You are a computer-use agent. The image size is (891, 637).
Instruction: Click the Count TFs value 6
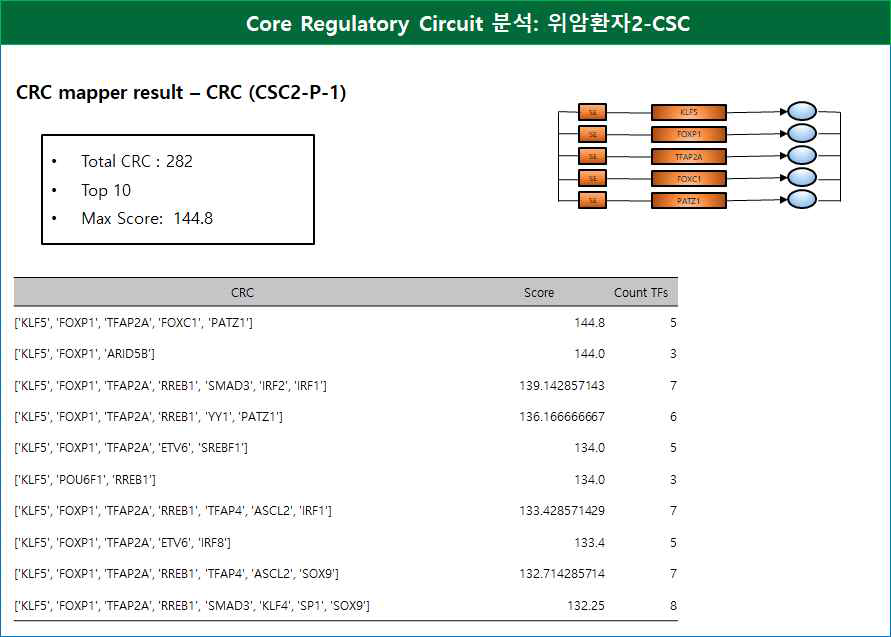pos(673,417)
